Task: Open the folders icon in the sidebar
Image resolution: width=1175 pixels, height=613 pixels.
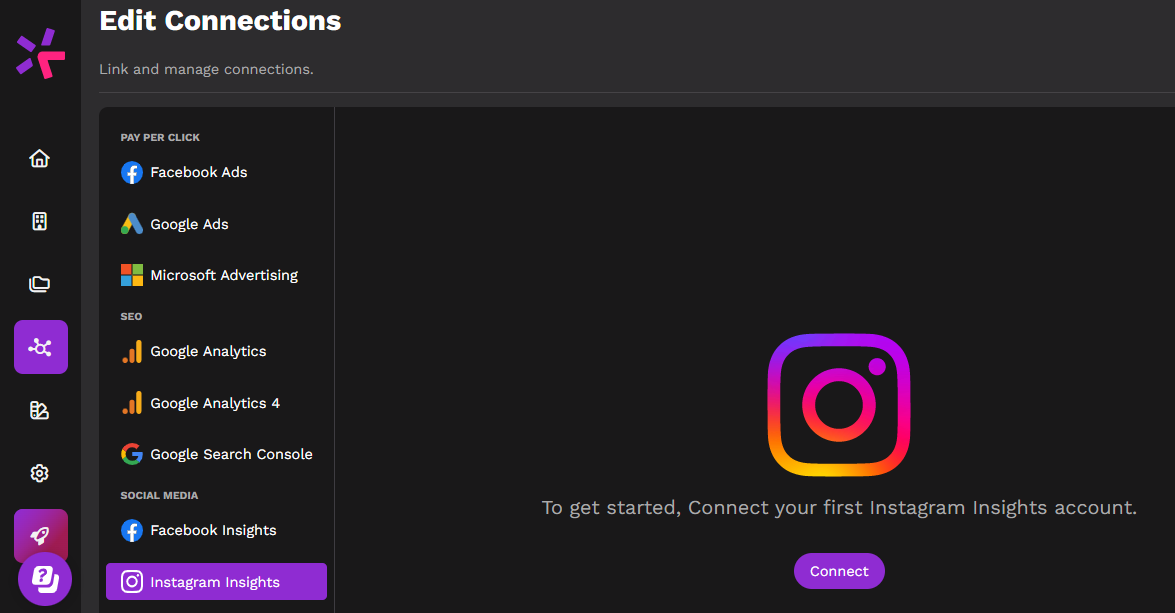Action: point(40,284)
